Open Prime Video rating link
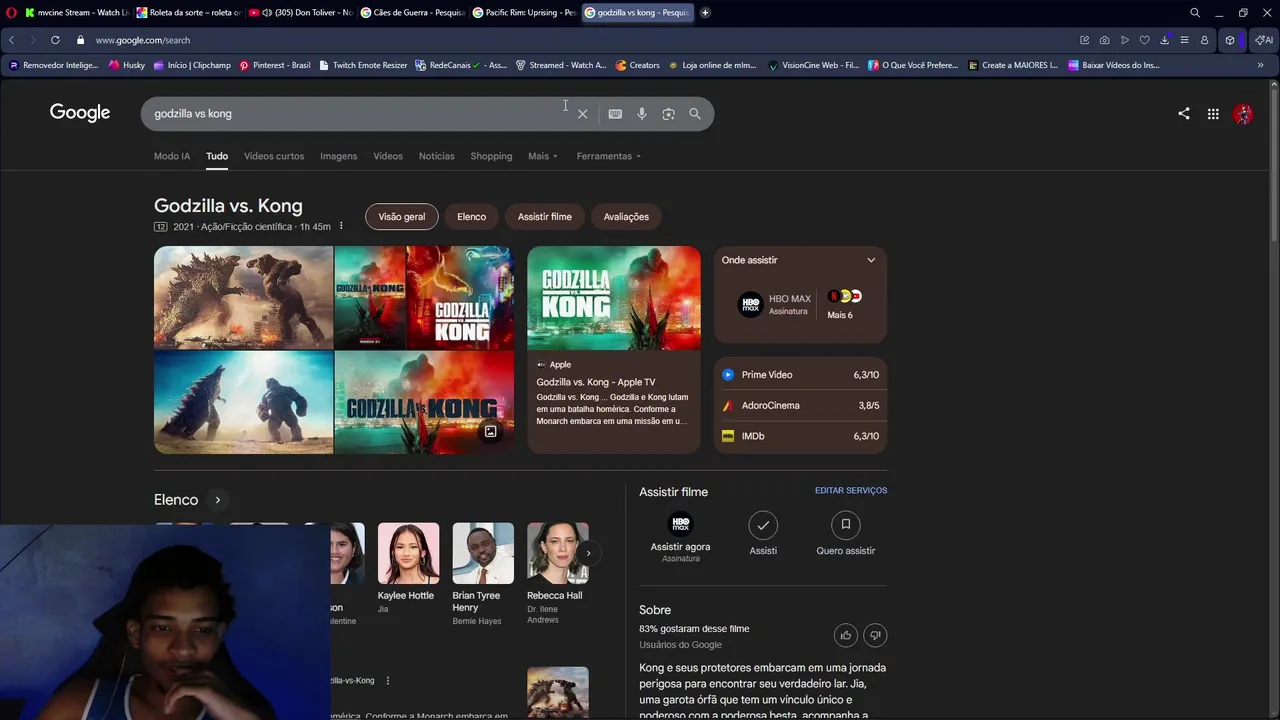Image resolution: width=1280 pixels, height=720 pixels. [x=800, y=375]
